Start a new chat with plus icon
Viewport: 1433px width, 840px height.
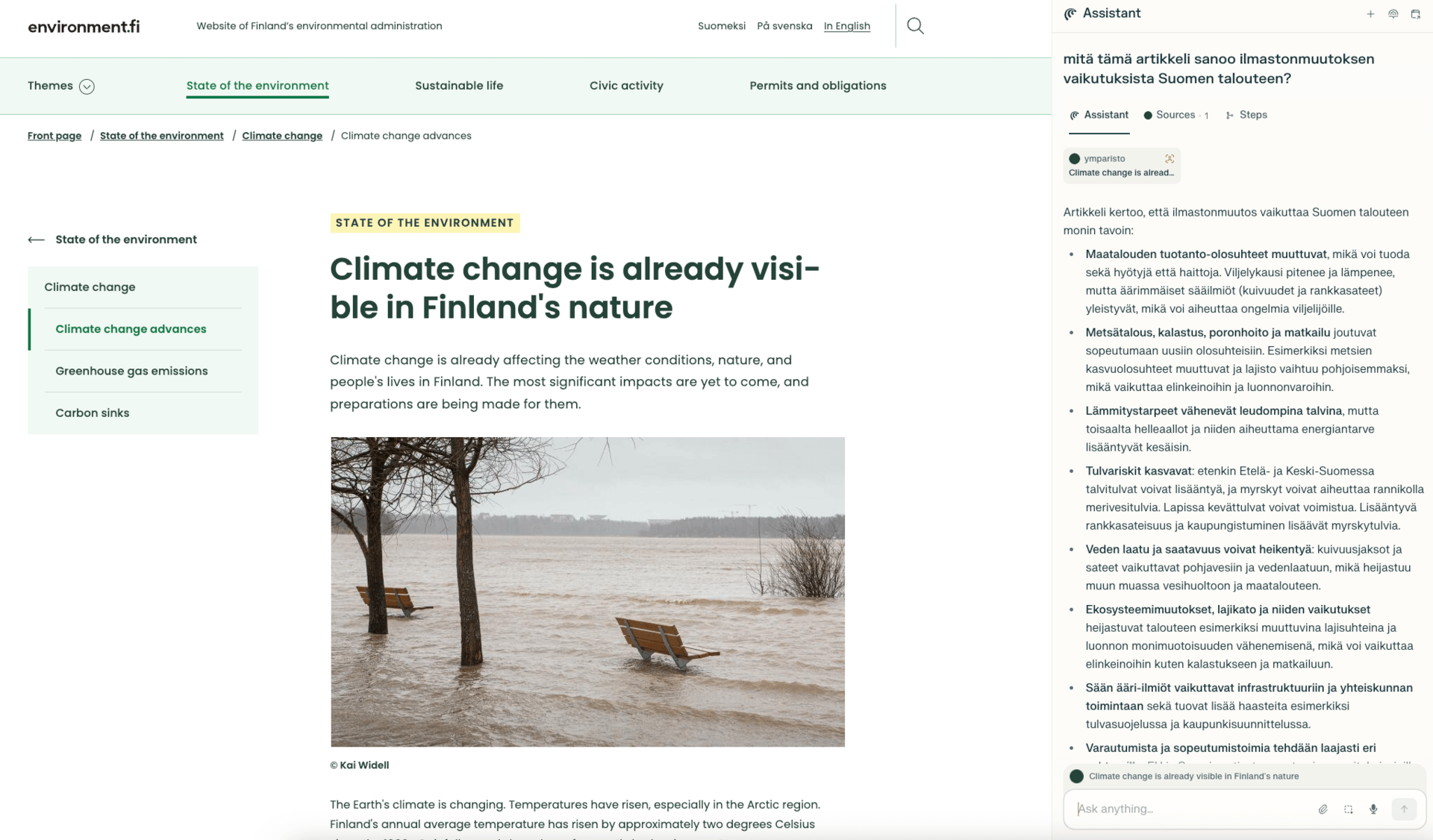(1370, 14)
